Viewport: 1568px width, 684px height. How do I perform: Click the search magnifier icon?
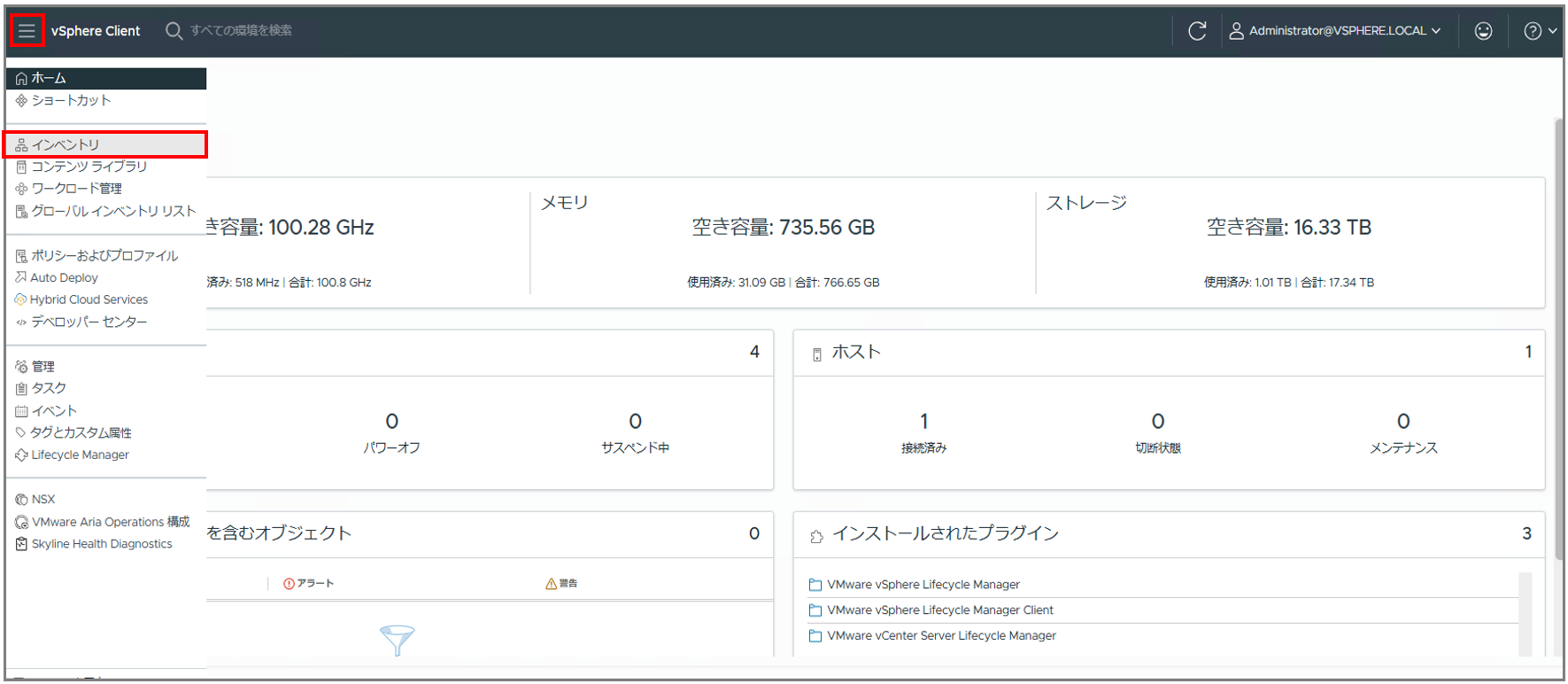174,31
